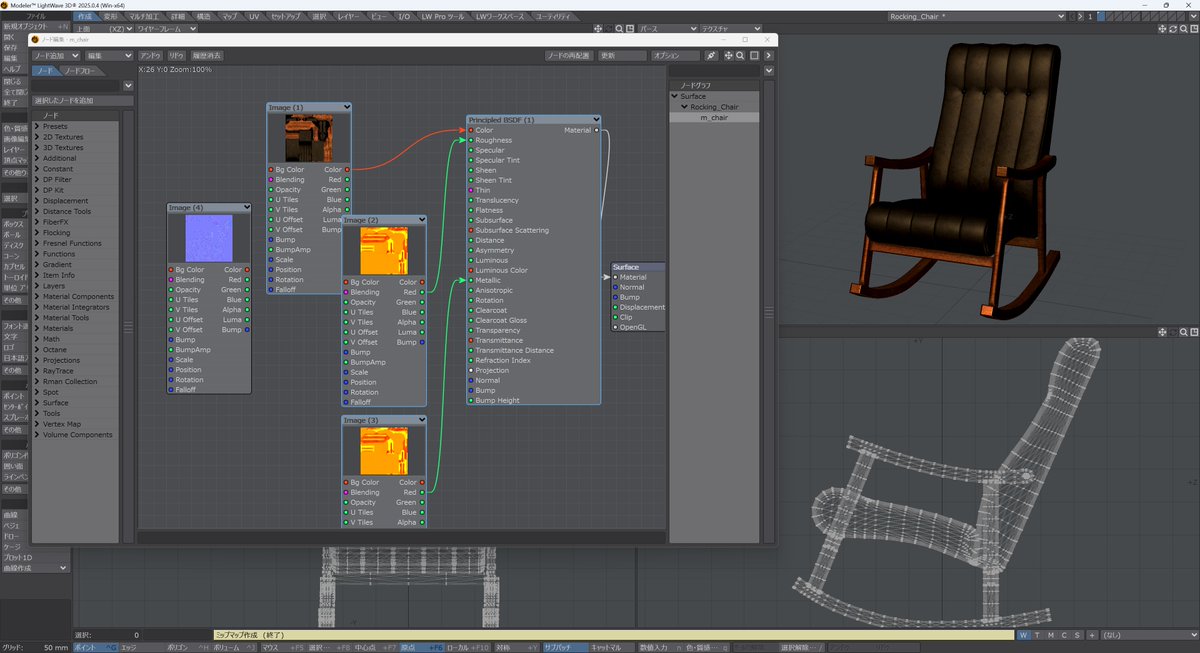This screenshot has height=653, width=1200.
Task: Toggle ポイント selection mode in bottom bar
Action: tap(96, 647)
